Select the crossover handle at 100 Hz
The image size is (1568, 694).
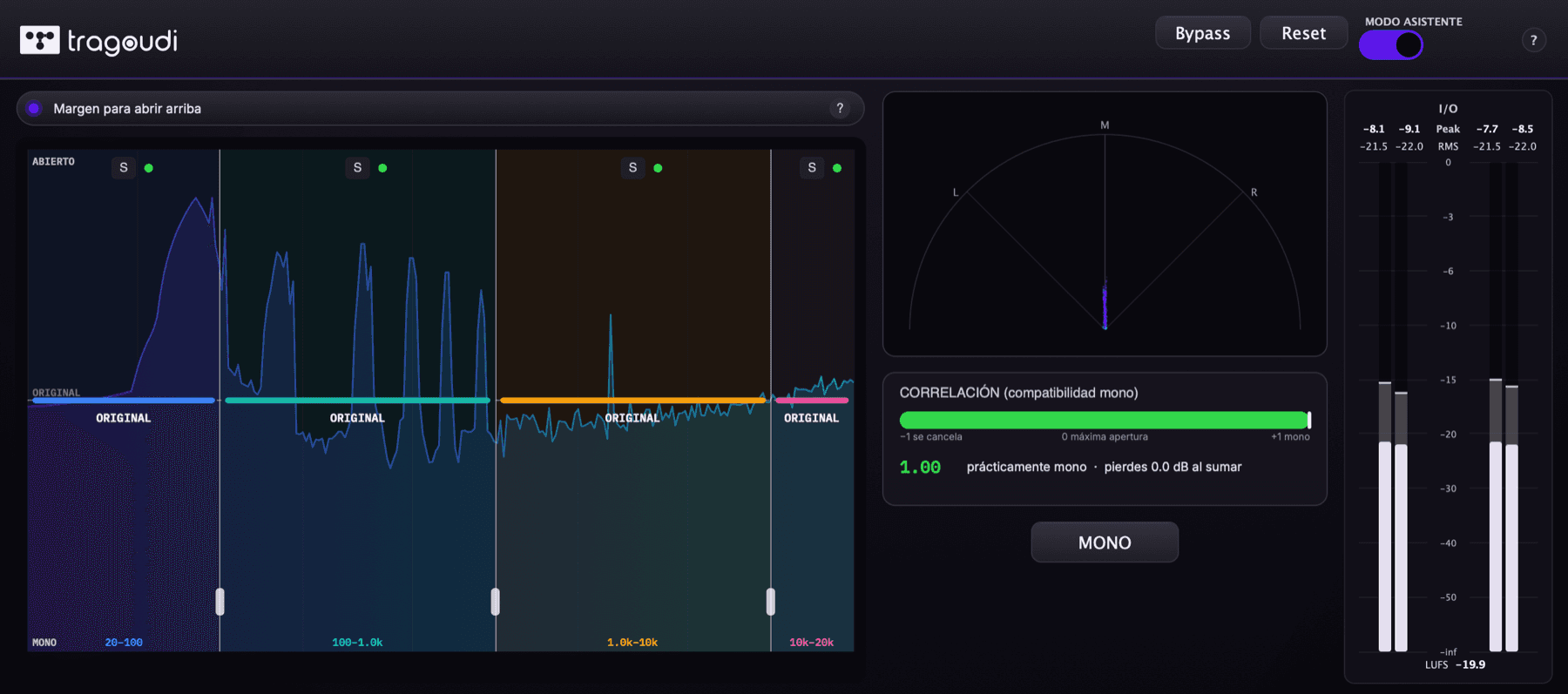tap(220, 602)
